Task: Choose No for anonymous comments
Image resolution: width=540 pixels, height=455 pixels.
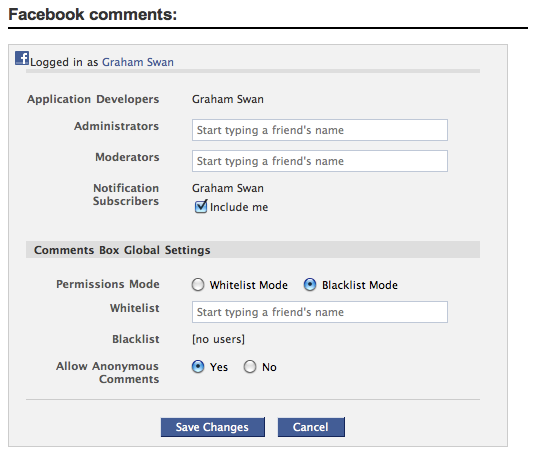Action: [x=250, y=366]
